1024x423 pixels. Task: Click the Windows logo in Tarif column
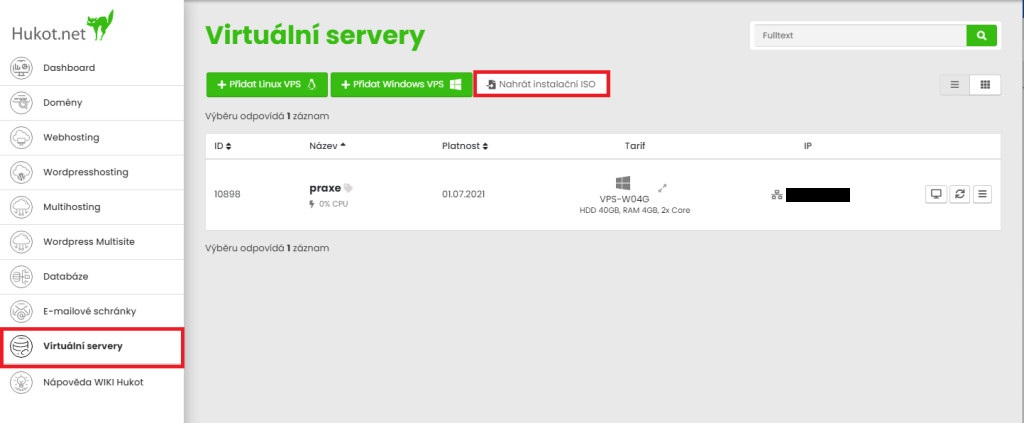click(x=622, y=183)
